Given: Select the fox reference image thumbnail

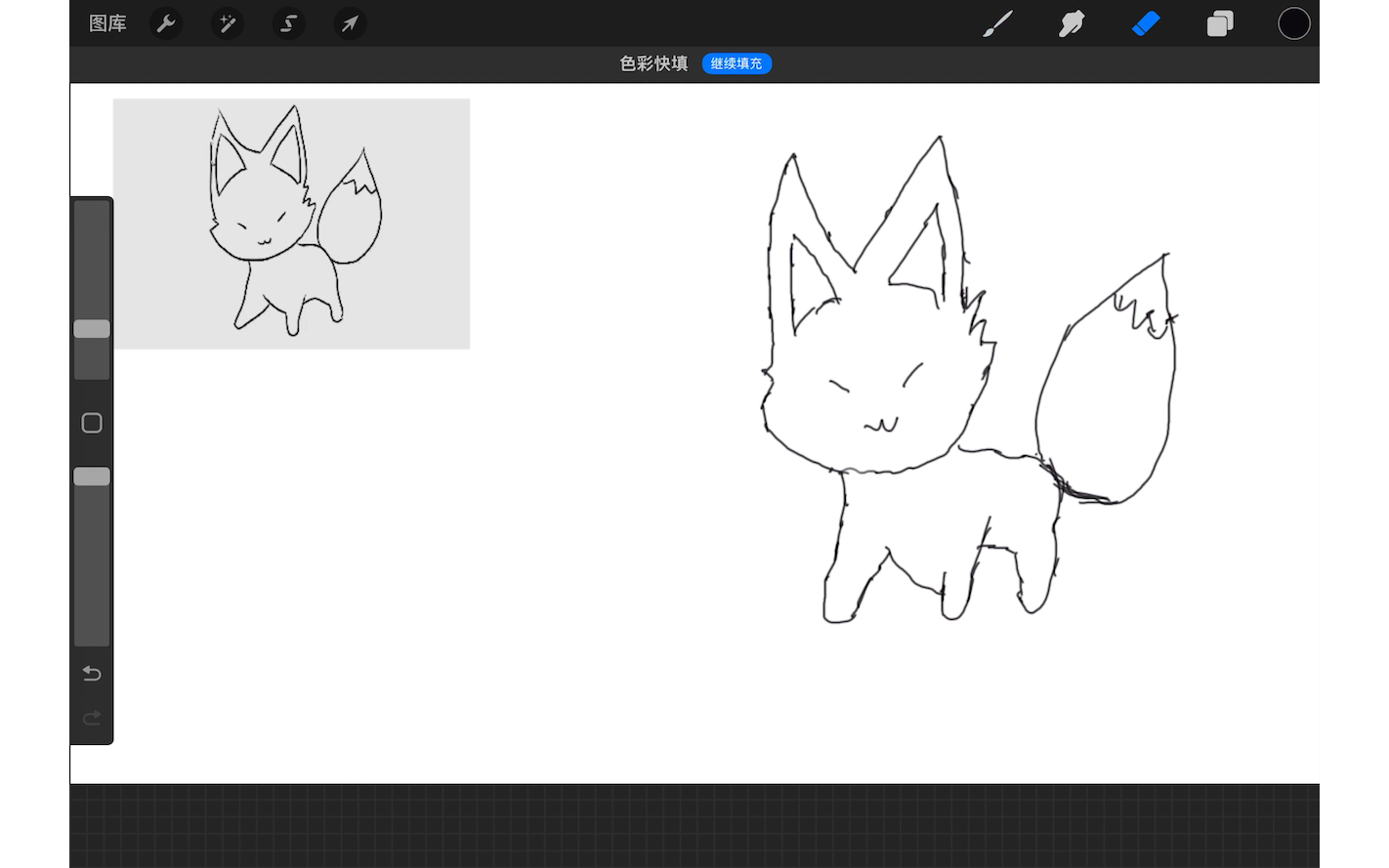Looking at the screenshot, I should 291,224.
